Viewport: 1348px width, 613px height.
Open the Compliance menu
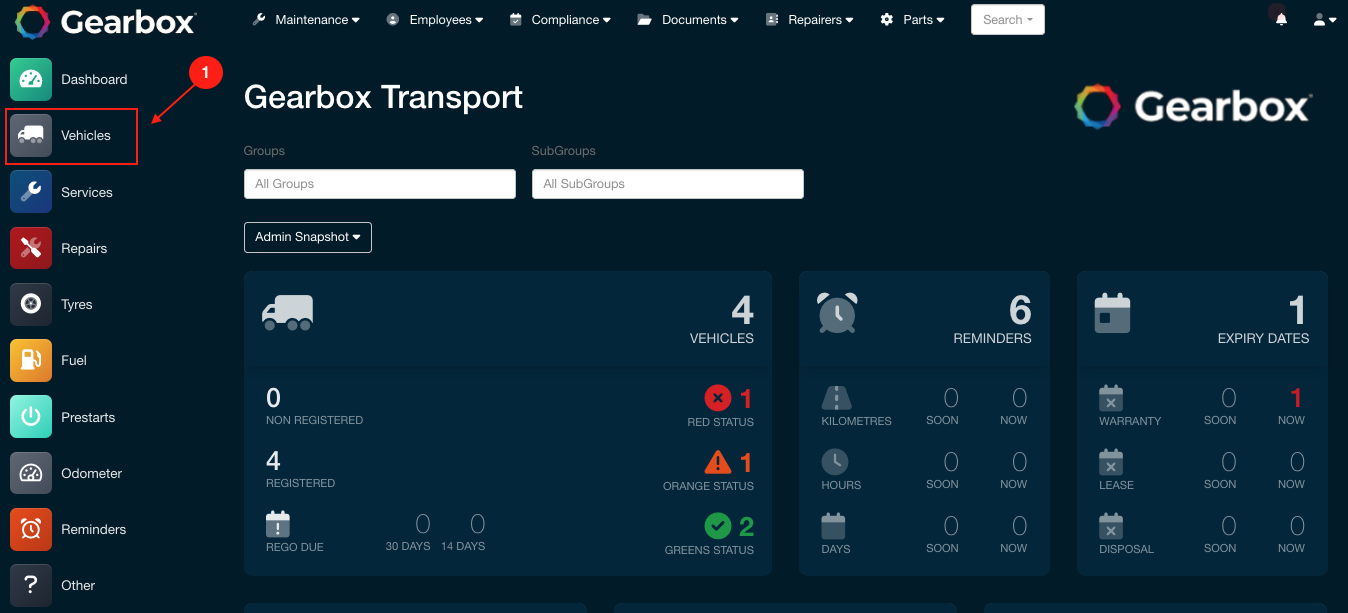[560, 20]
